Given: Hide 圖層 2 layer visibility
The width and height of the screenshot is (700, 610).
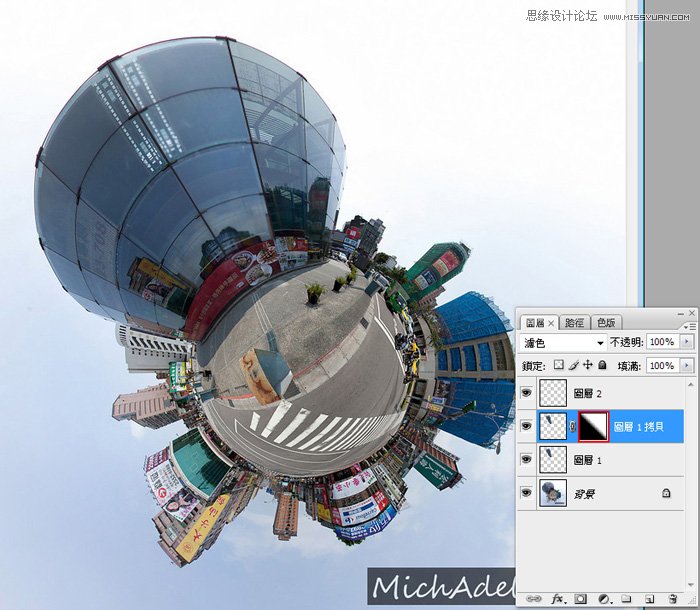Looking at the screenshot, I should pyautogui.click(x=527, y=393).
